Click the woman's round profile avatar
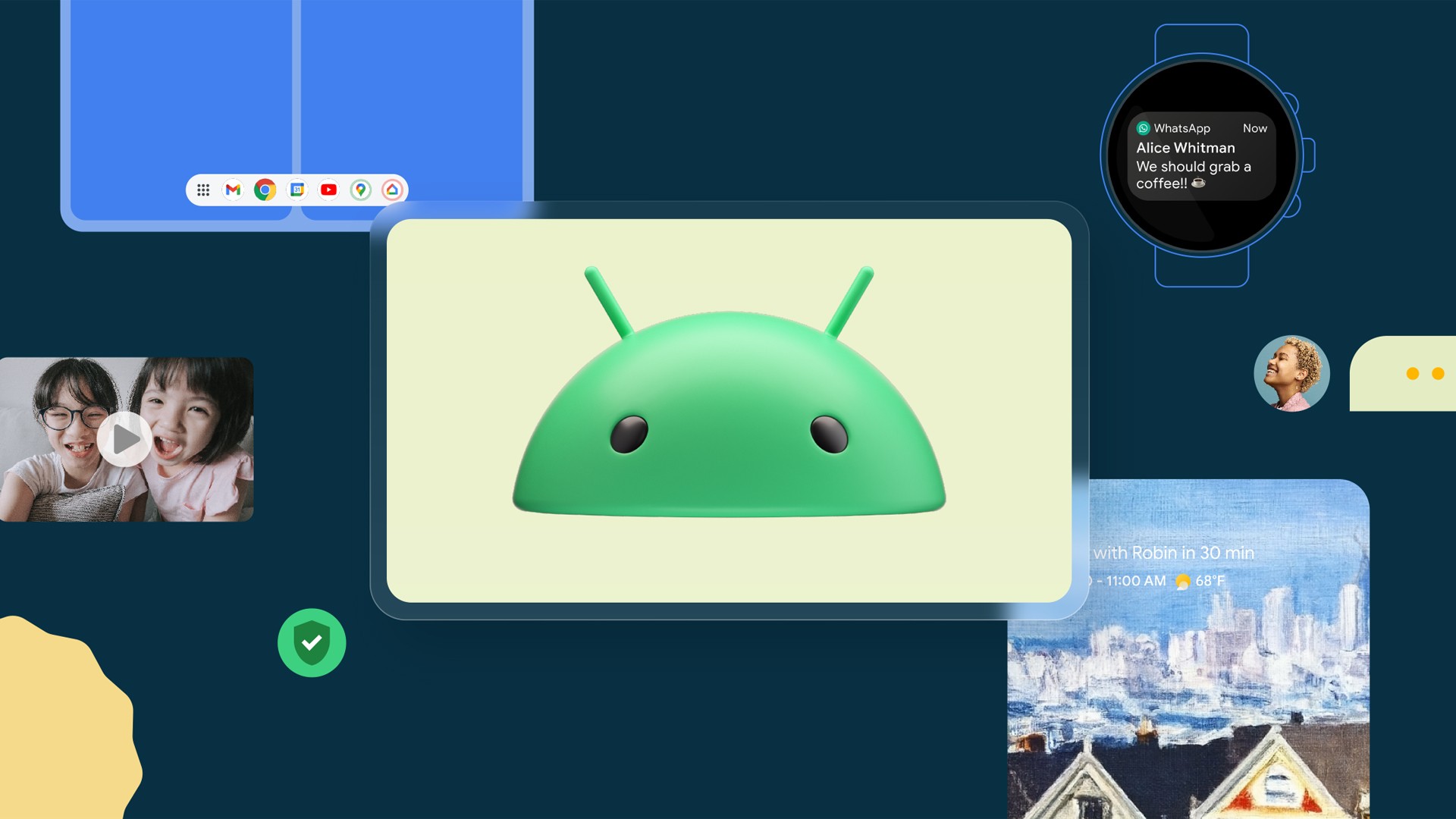 (x=1291, y=373)
